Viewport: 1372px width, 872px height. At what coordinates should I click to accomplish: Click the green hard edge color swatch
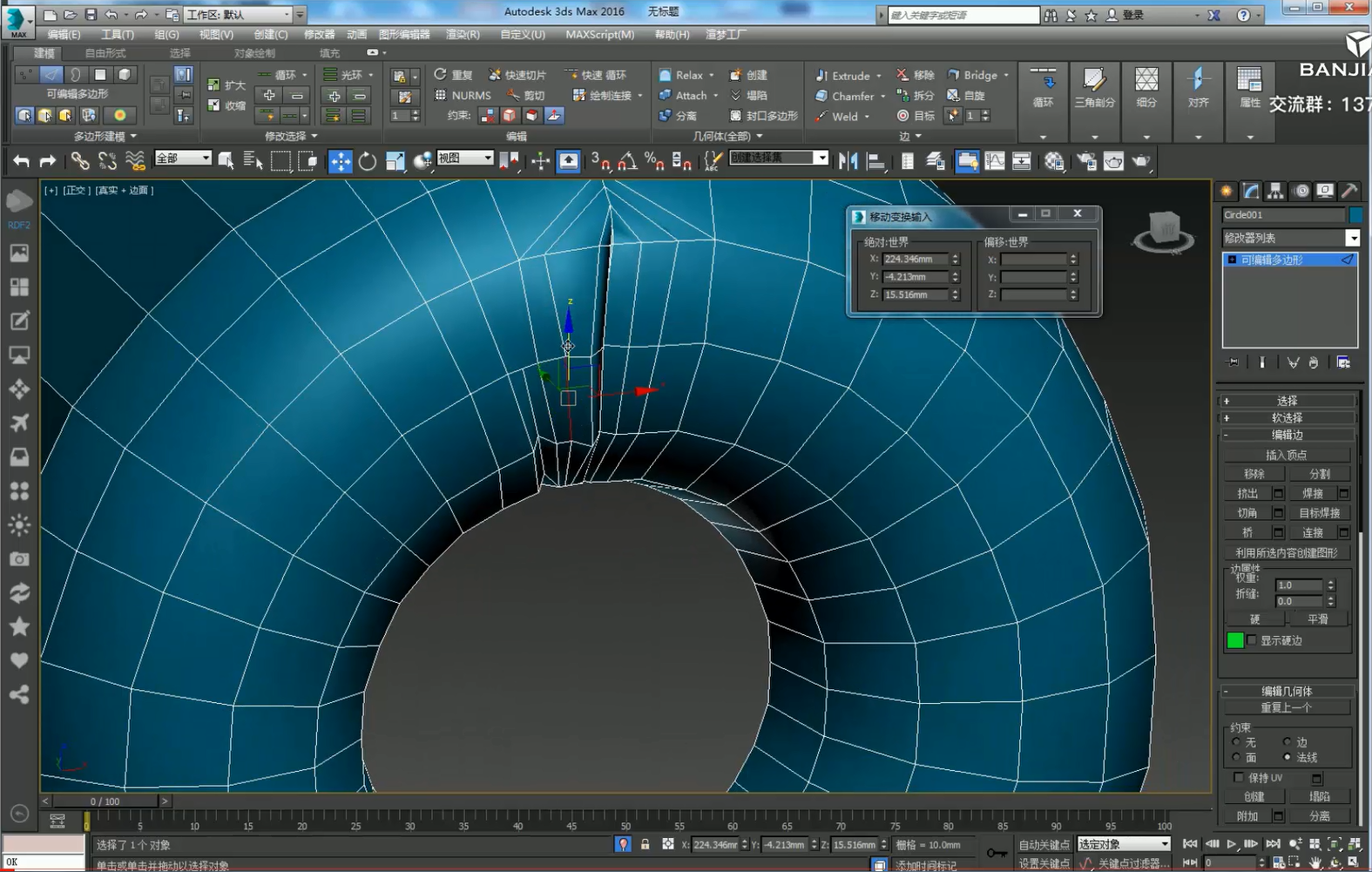(1235, 640)
